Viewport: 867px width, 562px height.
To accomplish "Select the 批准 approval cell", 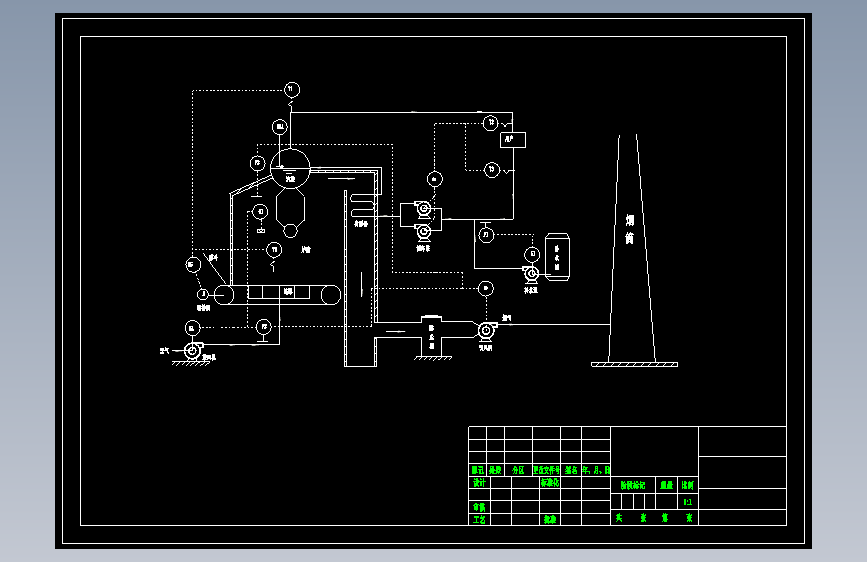I will point(550,519).
